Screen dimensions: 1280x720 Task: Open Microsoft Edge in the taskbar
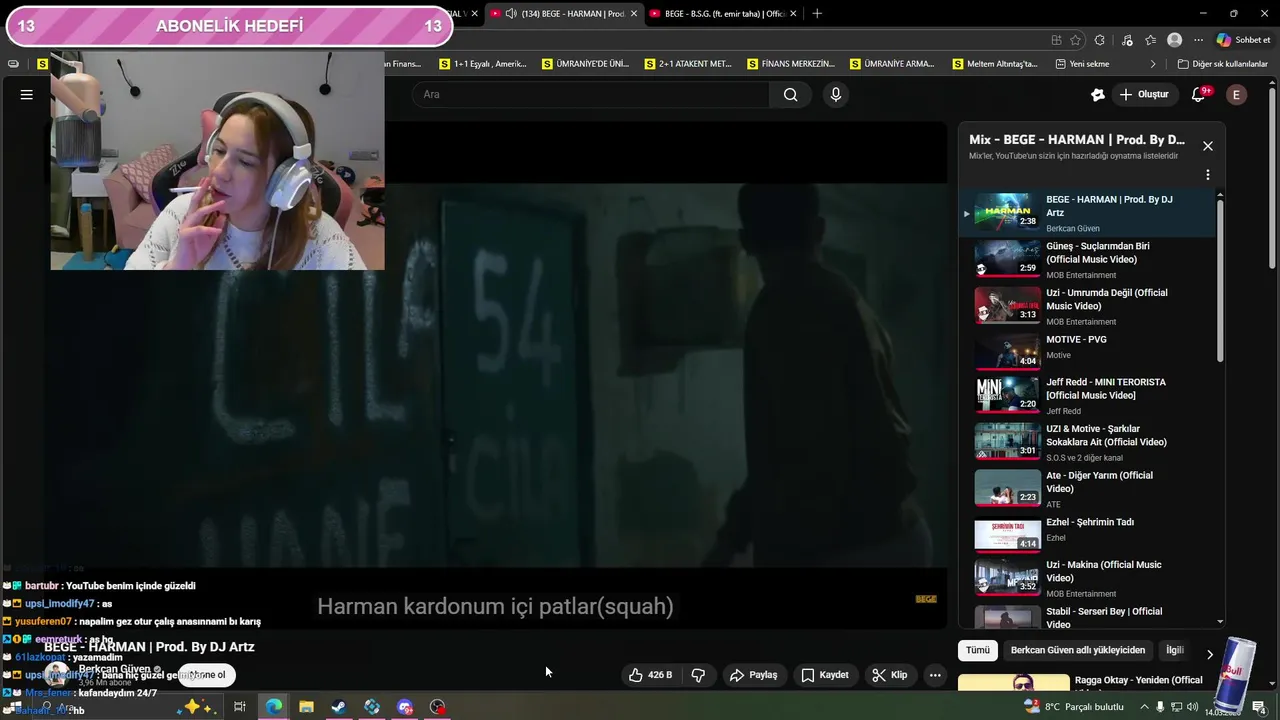click(273, 707)
